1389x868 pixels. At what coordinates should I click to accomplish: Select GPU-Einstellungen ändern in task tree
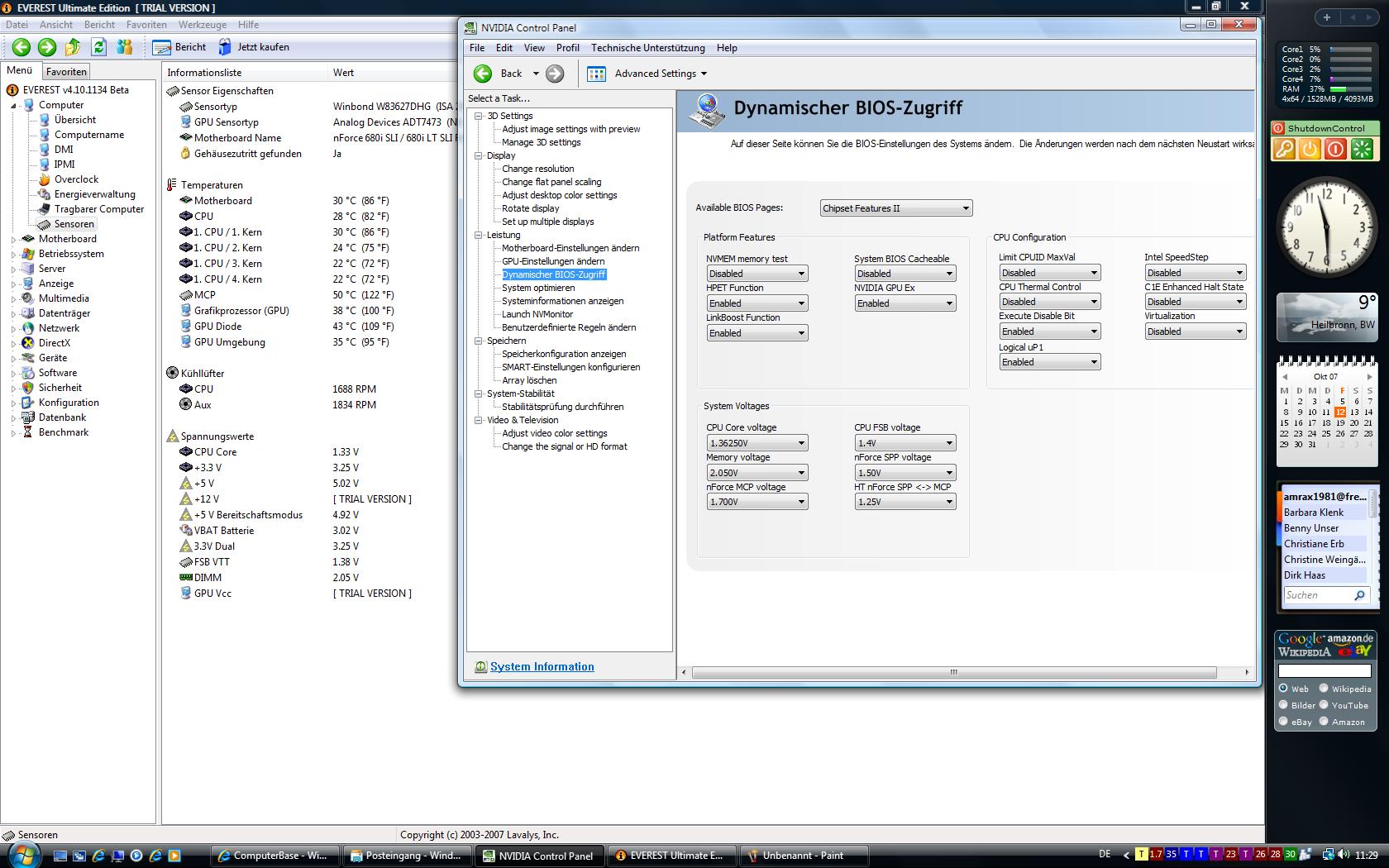click(553, 261)
